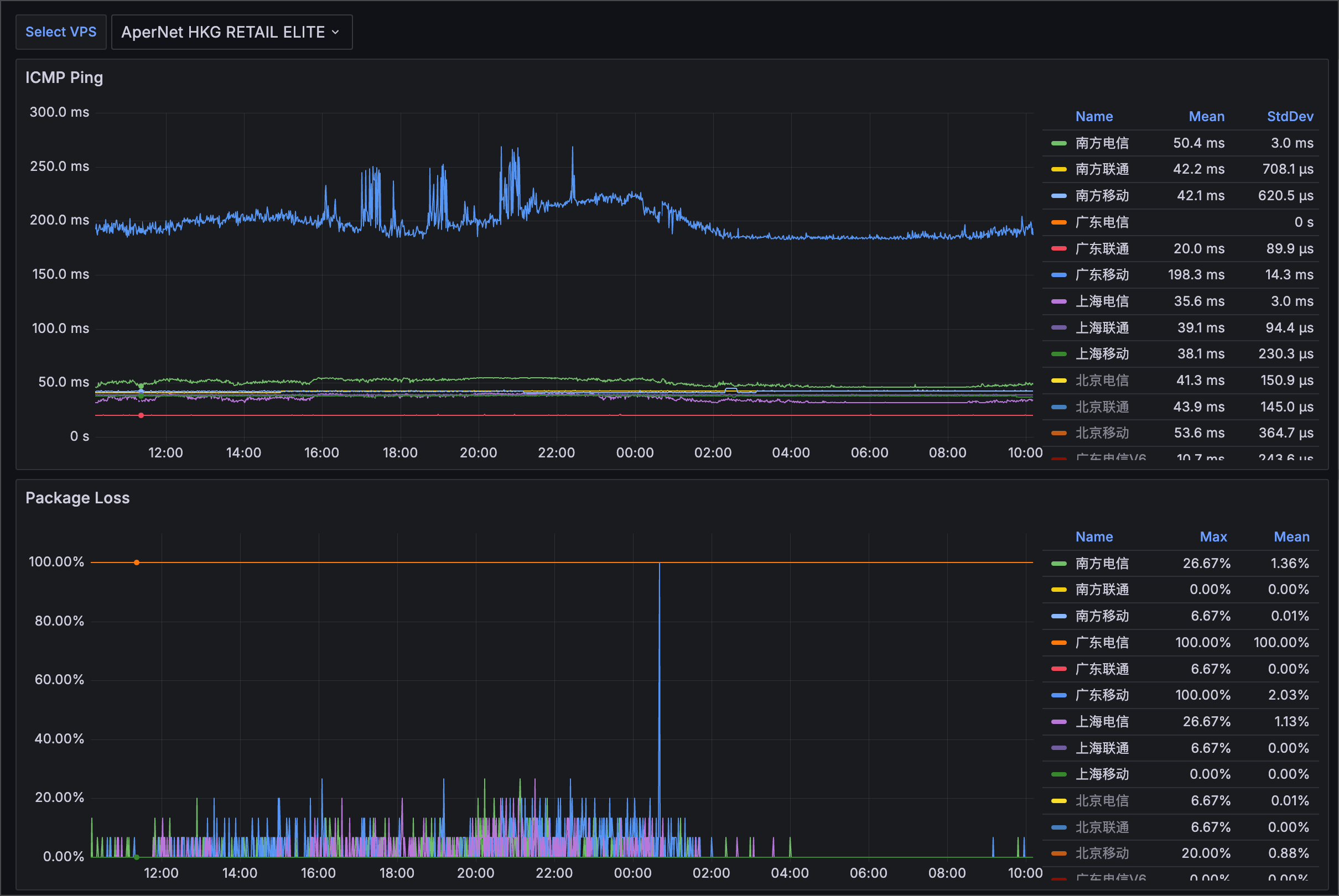Click the 708.1 µs StdDev for 南方联通
The image size is (1339, 896).
coord(1288,169)
